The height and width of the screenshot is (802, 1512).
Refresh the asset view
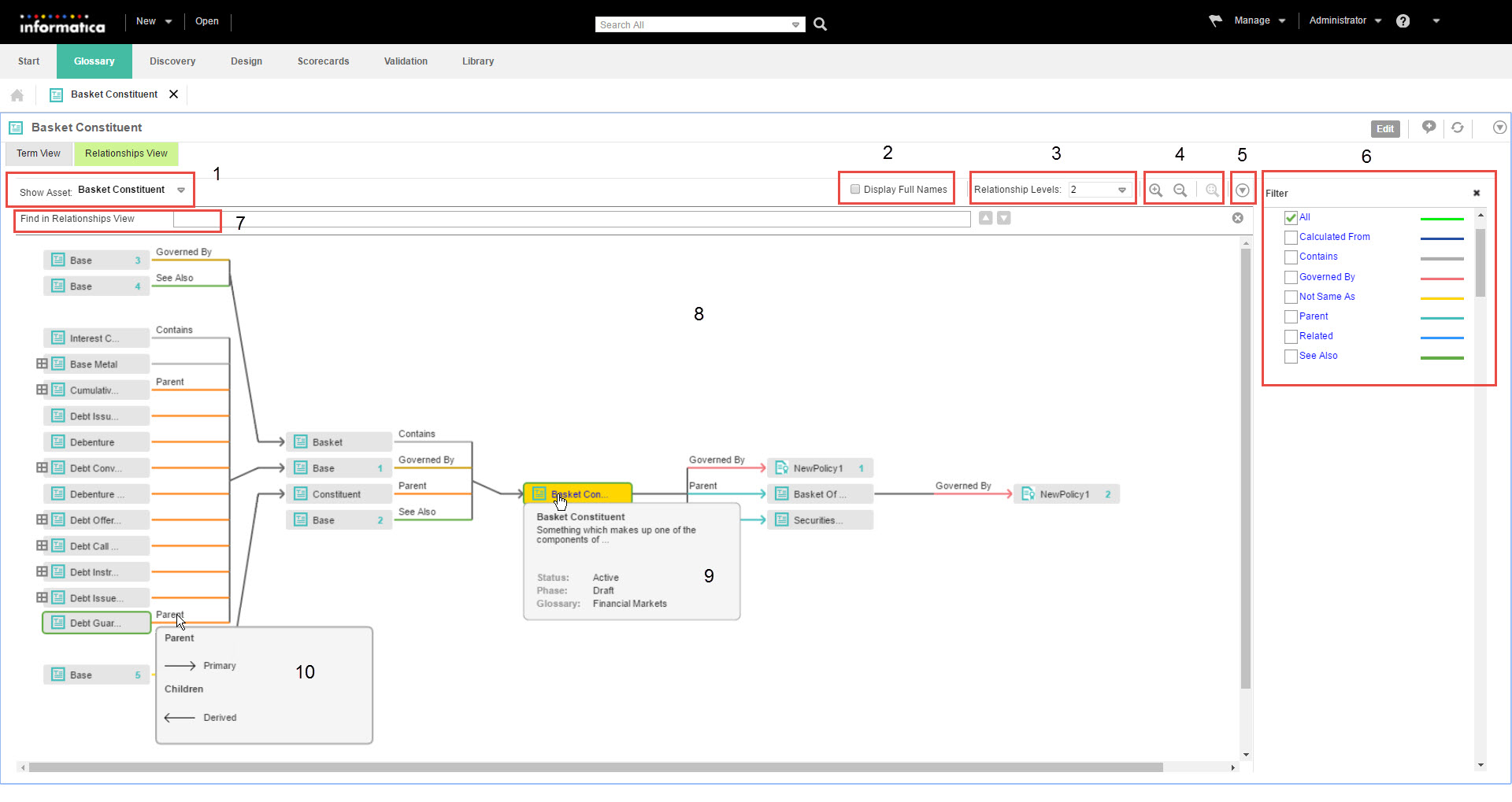click(x=1458, y=128)
